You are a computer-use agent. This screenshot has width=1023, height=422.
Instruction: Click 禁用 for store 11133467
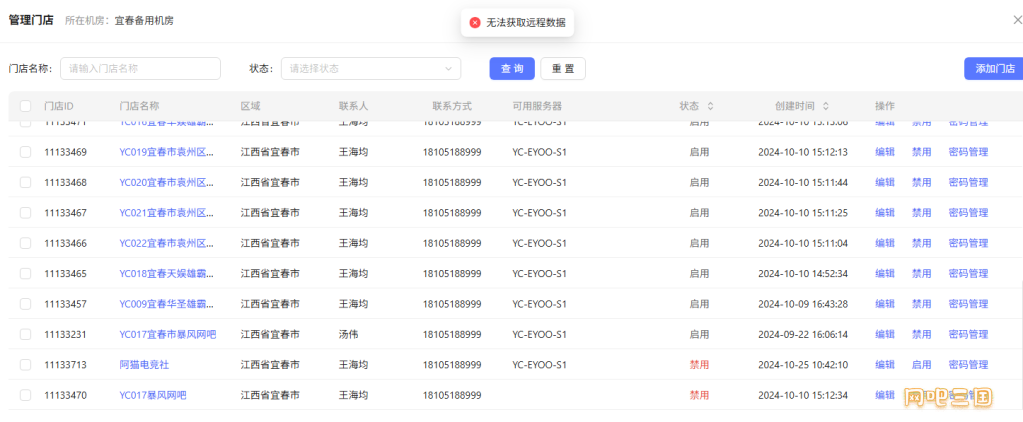pyautogui.click(x=921, y=213)
